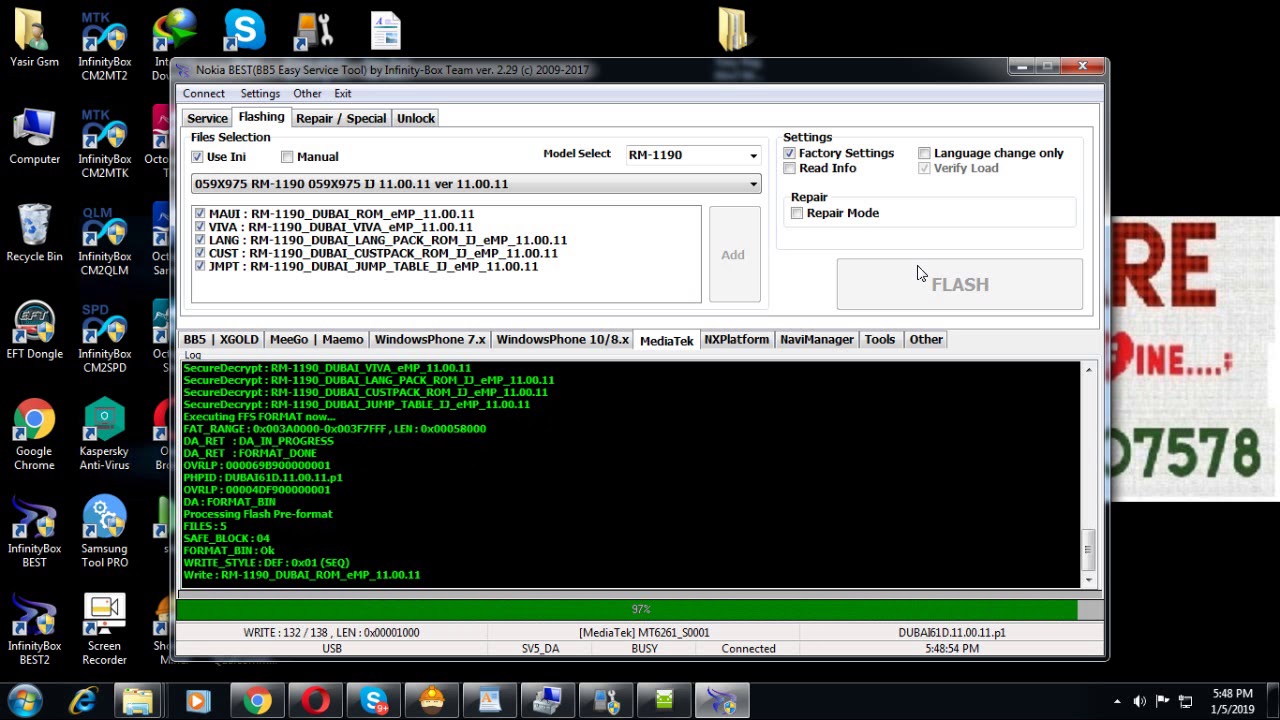Select the MeeGo | Maemo platform tab

316,340
